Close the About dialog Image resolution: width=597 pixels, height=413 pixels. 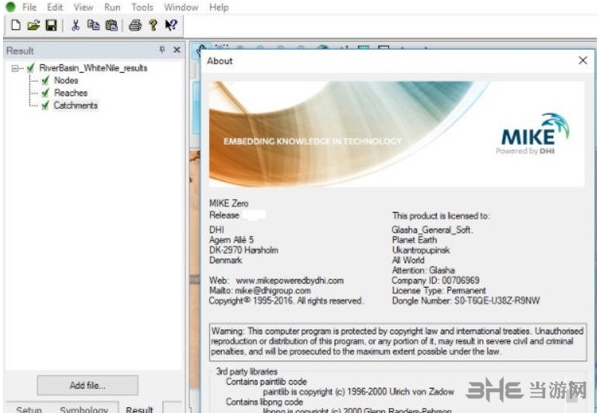[x=583, y=60]
